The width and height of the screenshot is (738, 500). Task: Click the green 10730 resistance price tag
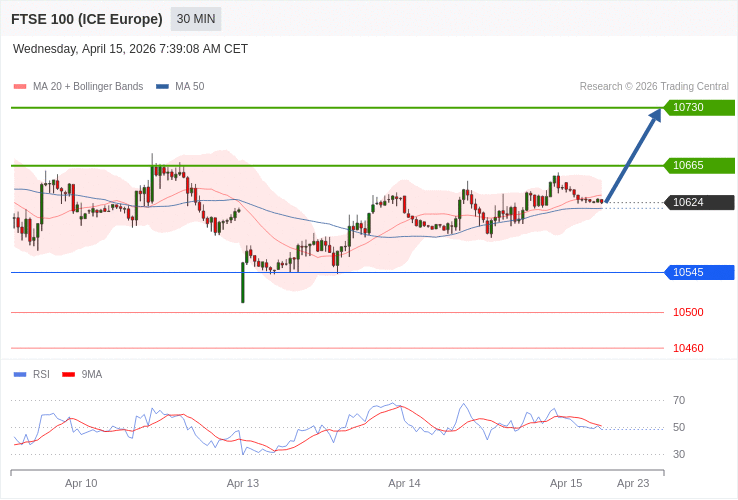coord(699,107)
